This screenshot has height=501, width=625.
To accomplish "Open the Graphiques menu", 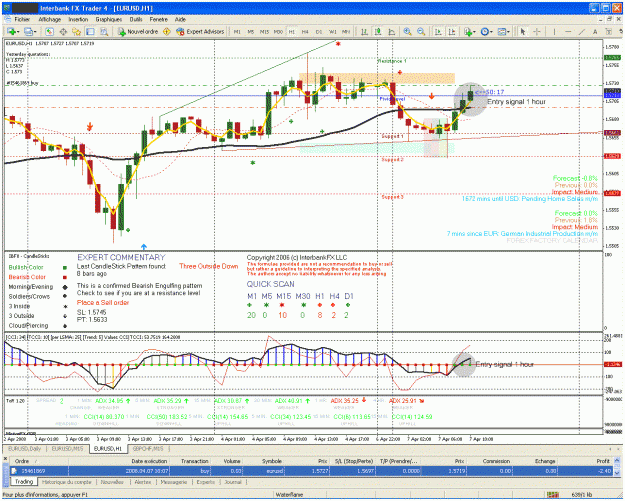I will 109,19.
